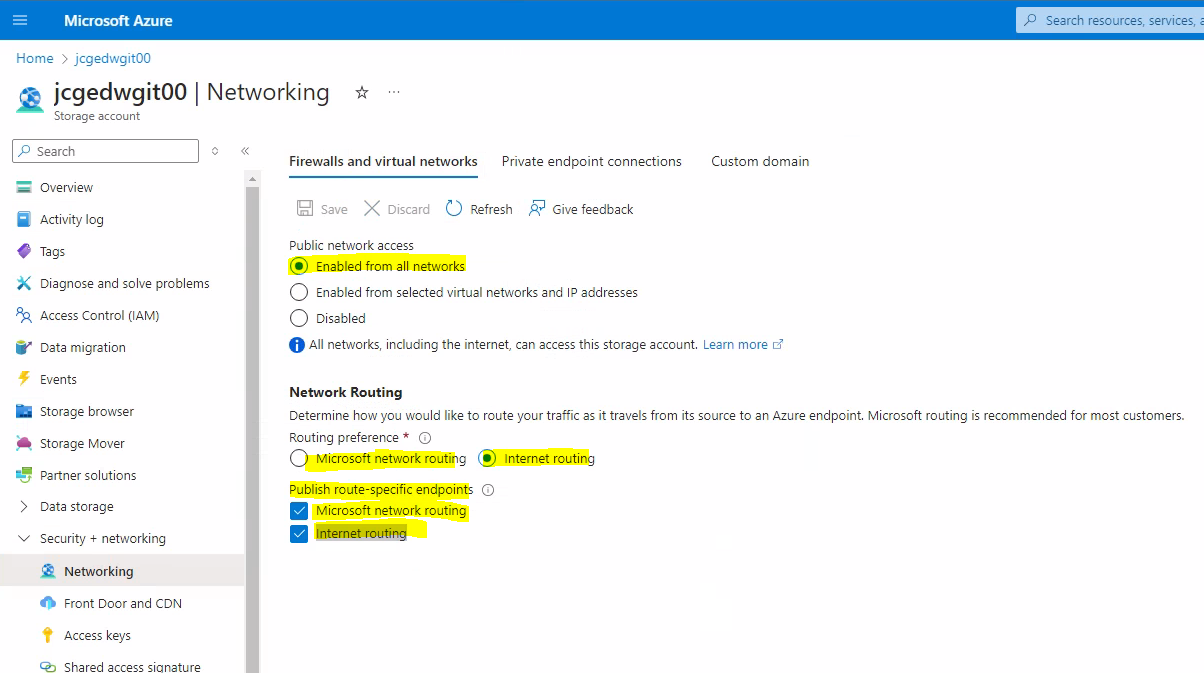The image size is (1204, 673).
Task: Click the Partner solutions icon
Action: (24, 475)
